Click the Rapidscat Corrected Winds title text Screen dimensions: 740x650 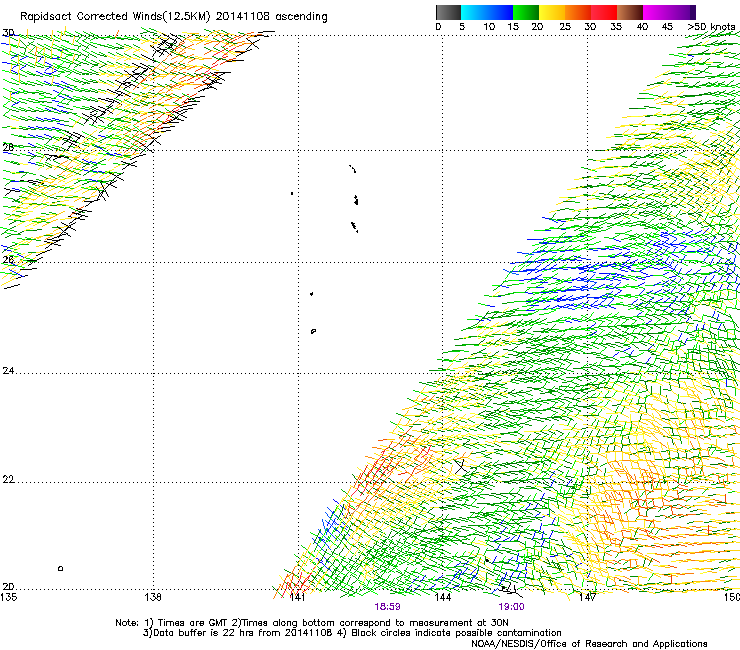pos(174,16)
